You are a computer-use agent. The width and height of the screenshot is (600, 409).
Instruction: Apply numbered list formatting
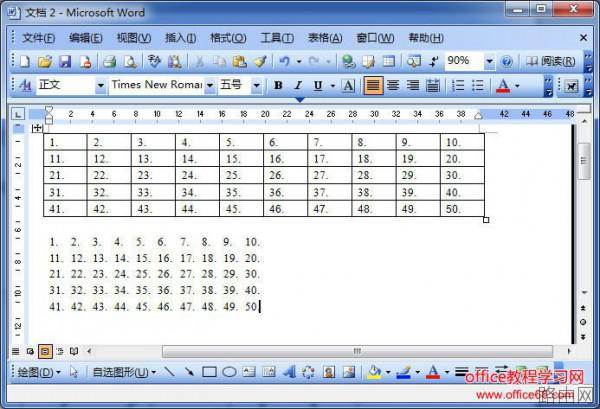(x=458, y=85)
